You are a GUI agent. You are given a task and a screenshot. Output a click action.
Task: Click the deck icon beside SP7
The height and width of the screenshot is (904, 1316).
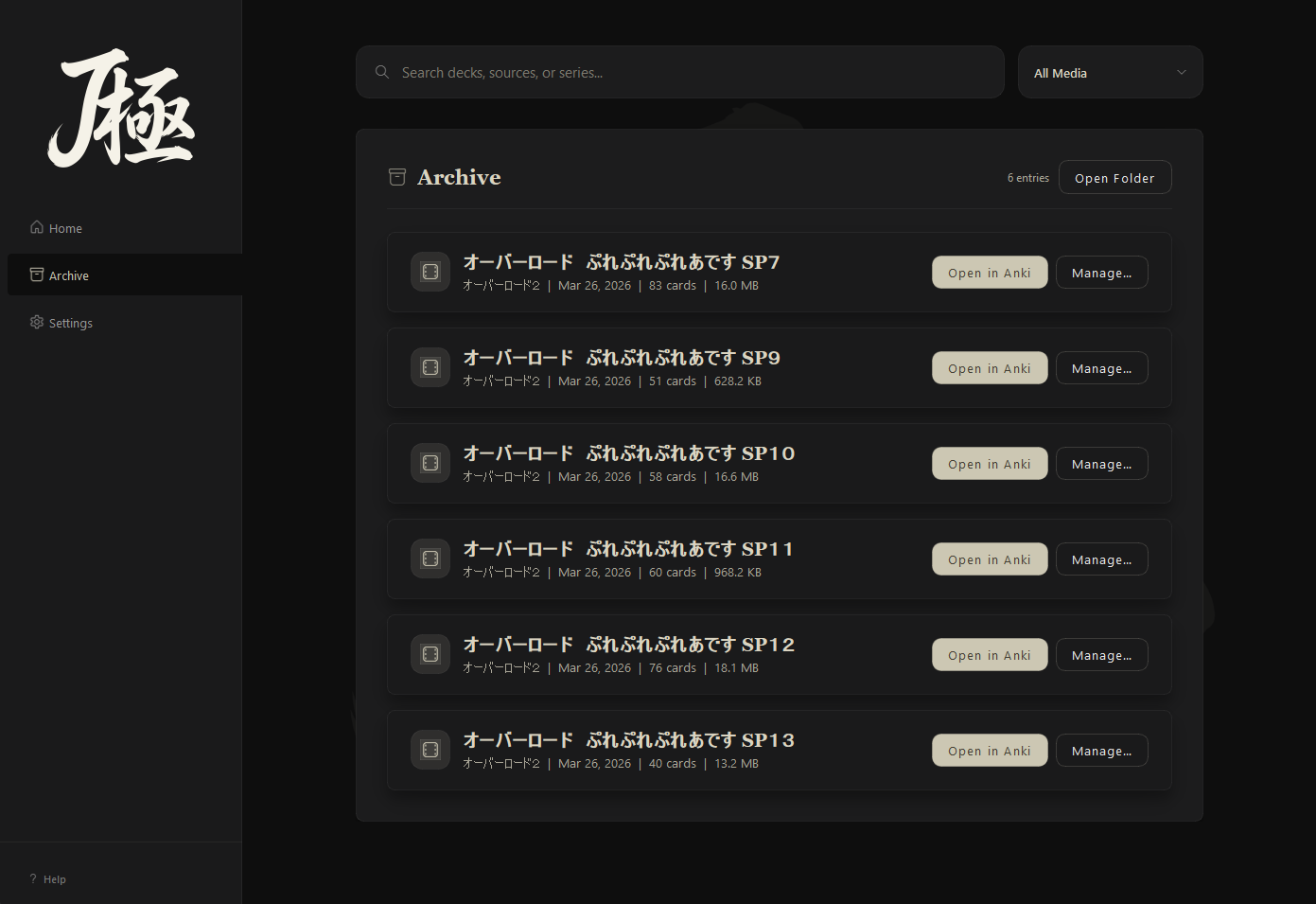(x=430, y=272)
